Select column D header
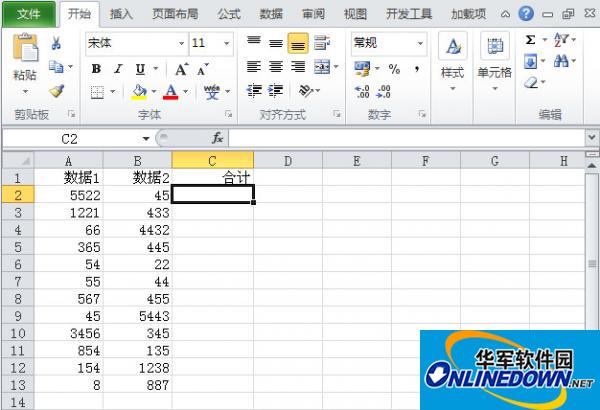The height and width of the screenshot is (410, 600). pyautogui.click(x=288, y=161)
